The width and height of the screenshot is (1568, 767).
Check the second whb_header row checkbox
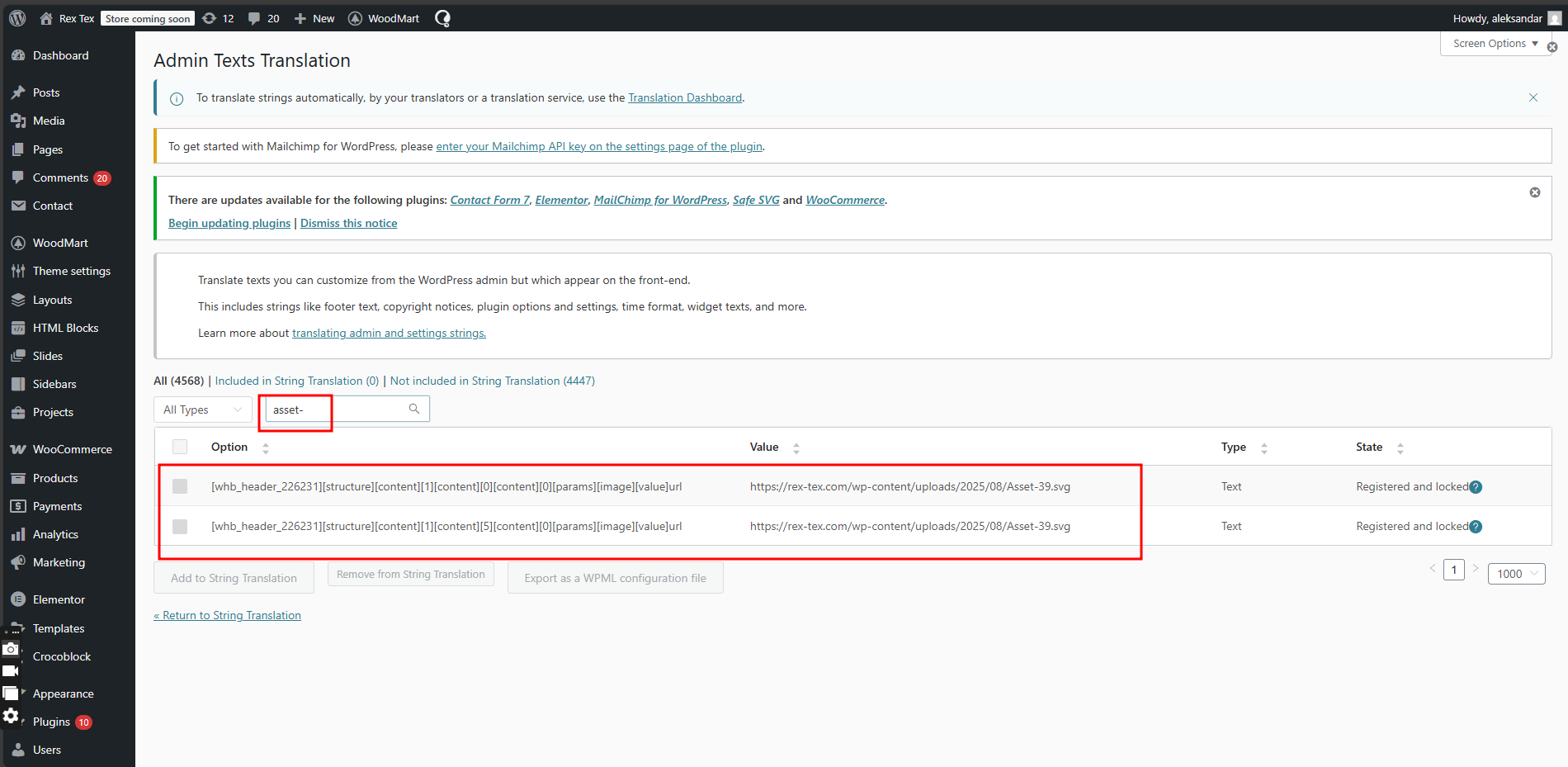[180, 526]
